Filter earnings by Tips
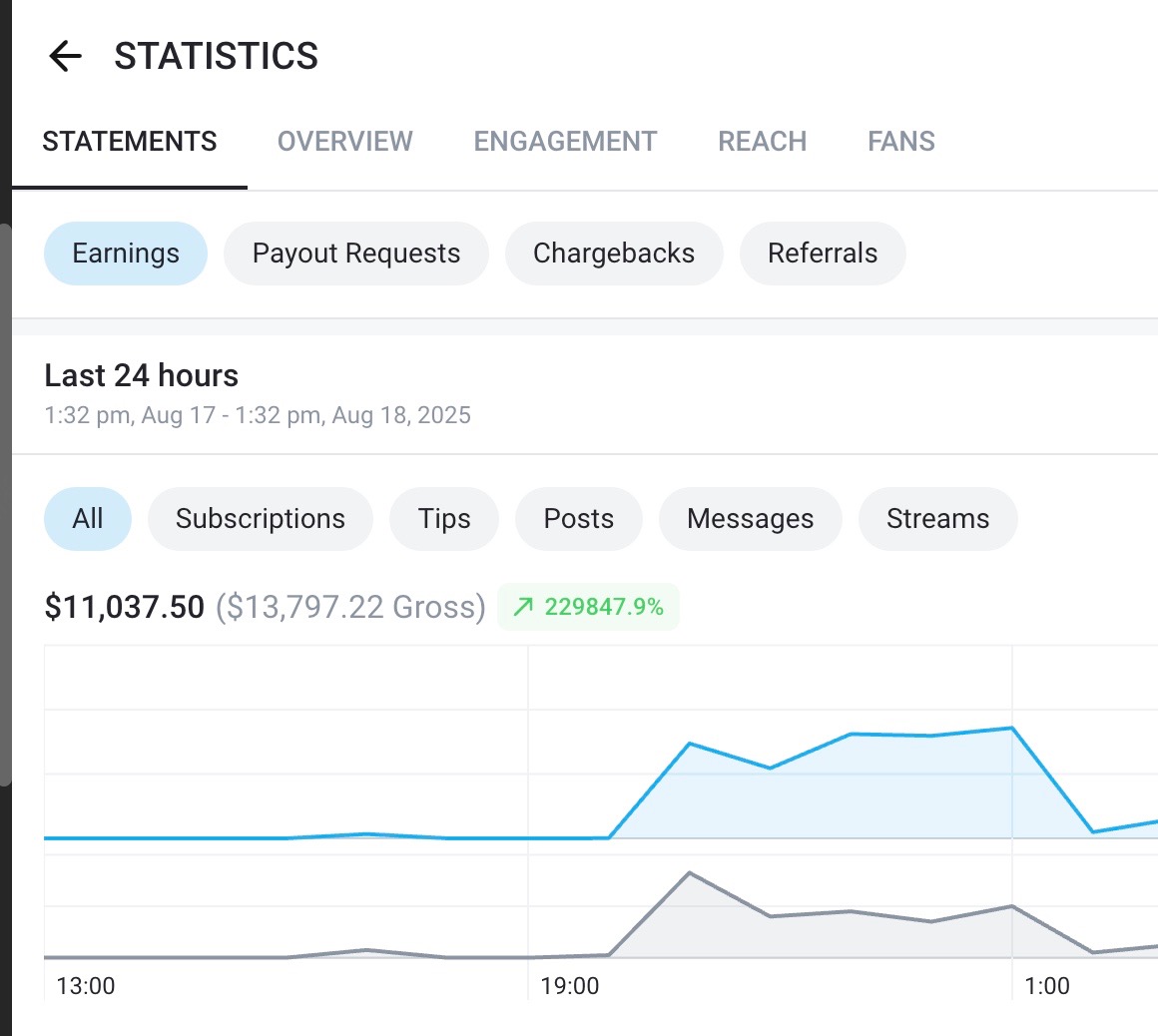Image resolution: width=1158 pixels, height=1036 pixels. pos(444,519)
